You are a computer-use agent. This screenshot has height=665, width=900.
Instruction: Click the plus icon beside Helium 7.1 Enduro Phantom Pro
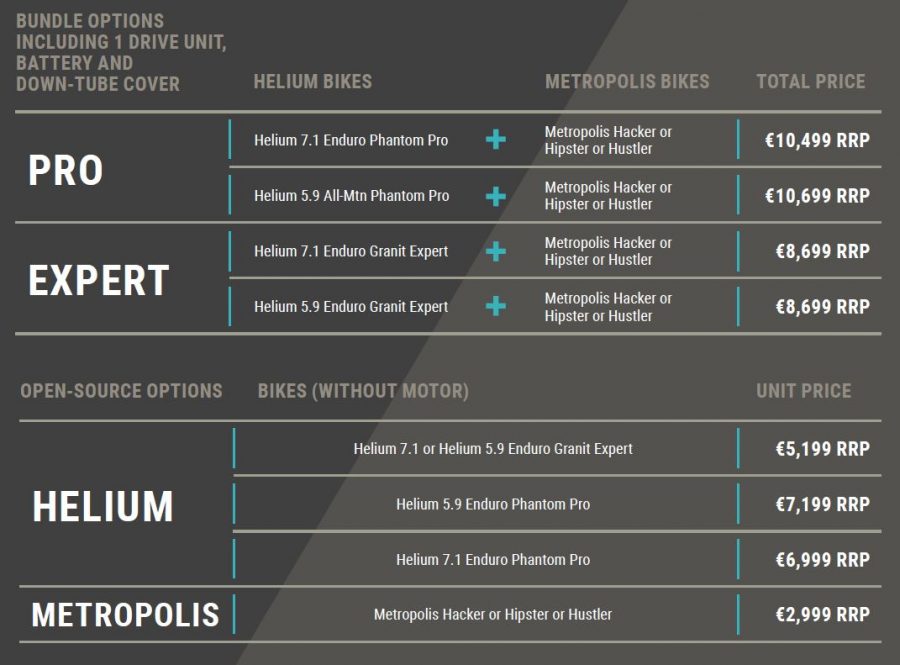tap(495, 139)
